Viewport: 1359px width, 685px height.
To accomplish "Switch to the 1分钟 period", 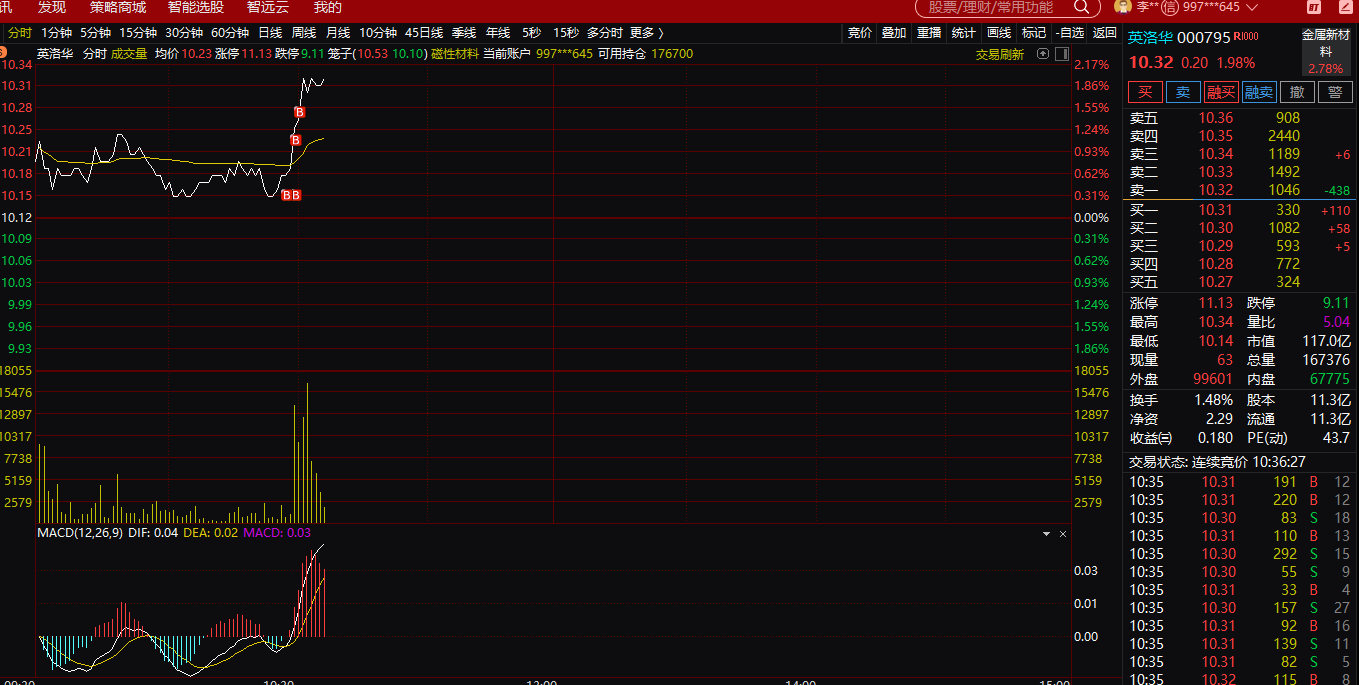I will click(x=56, y=33).
